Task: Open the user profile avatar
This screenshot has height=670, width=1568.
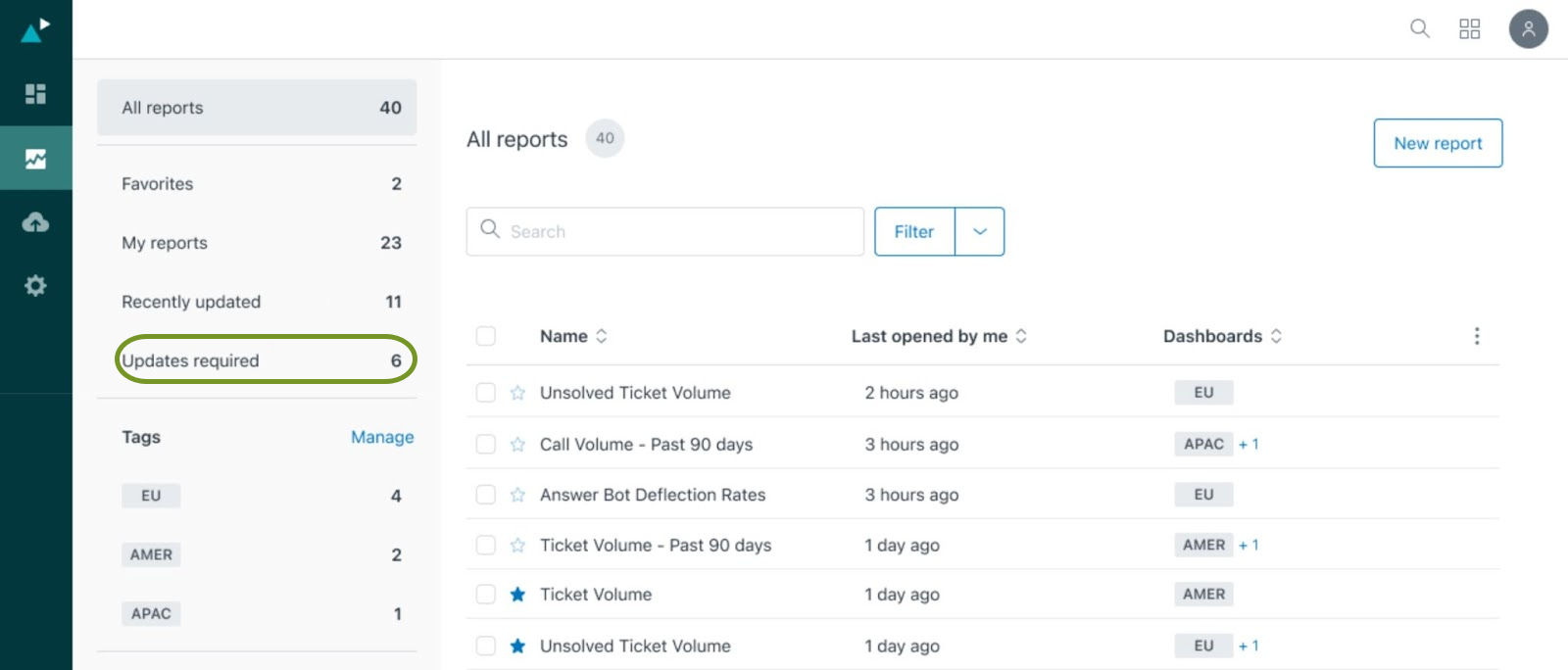Action: point(1528,28)
